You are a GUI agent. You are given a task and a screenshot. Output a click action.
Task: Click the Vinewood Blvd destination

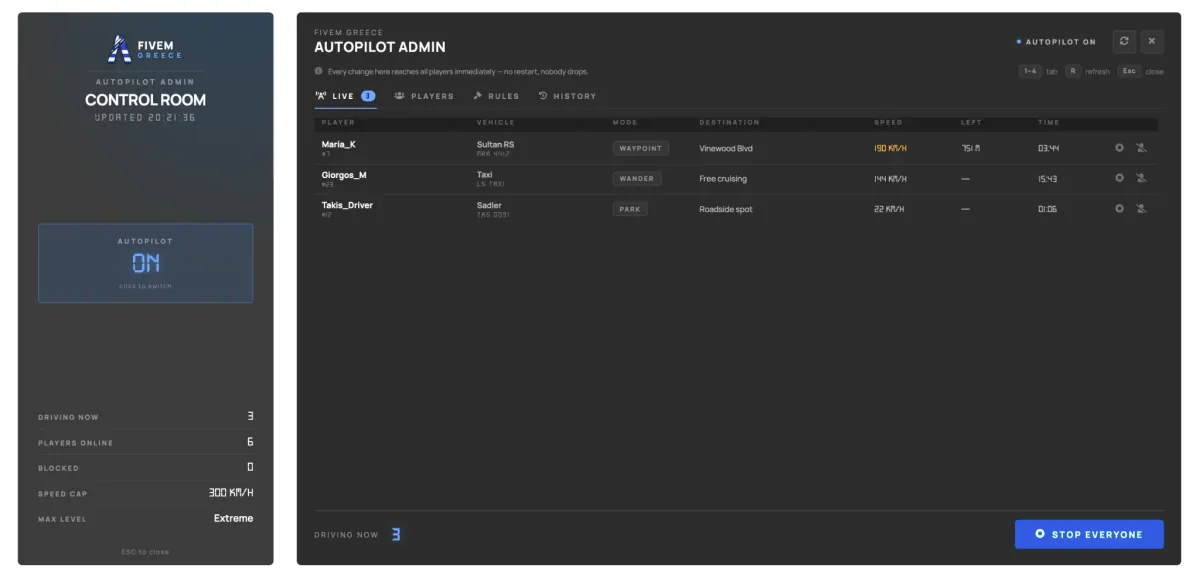[x=726, y=148]
